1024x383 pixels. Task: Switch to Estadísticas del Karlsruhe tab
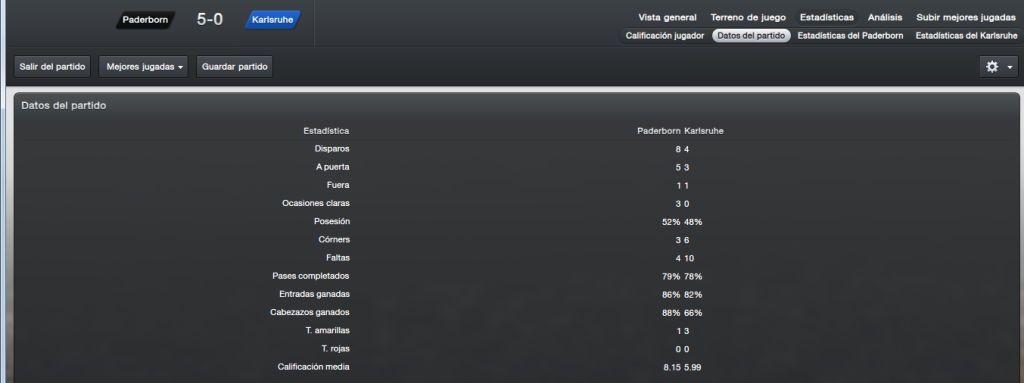click(966, 36)
